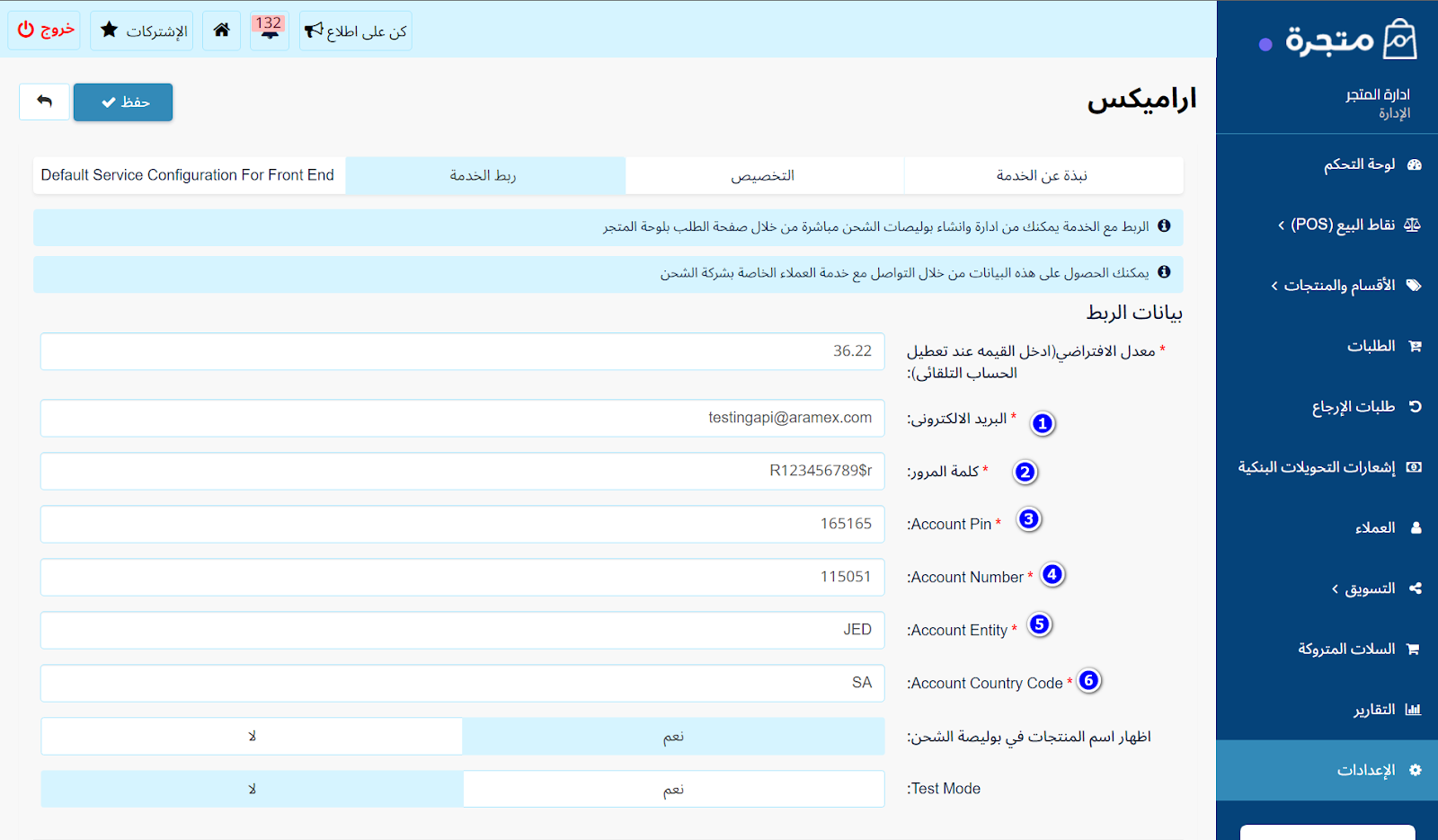The image size is (1438, 840).
Task: Click the dashboard icon for لوحة التحكم
Action: pyautogui.click(x=1415, y=164)
